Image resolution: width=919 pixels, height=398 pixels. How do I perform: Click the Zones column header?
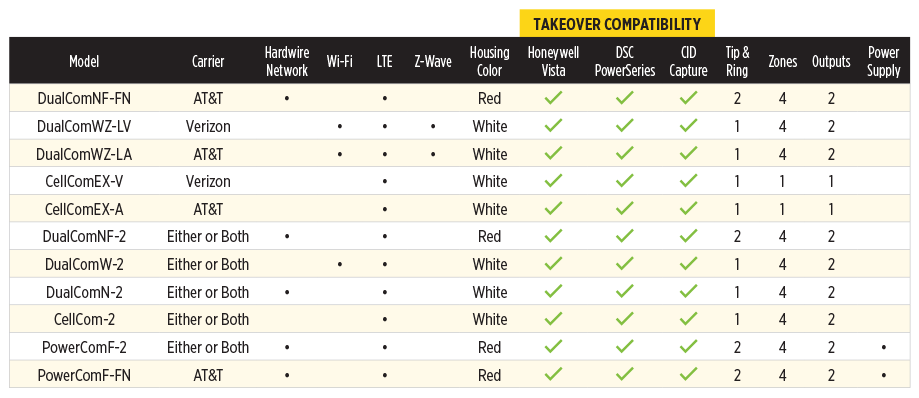[782, 62]
